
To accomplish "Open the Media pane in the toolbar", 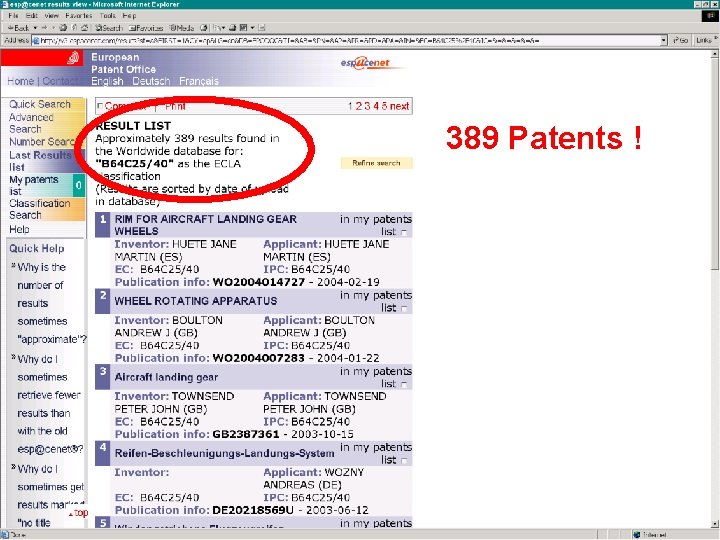I will tap(182, 28).
